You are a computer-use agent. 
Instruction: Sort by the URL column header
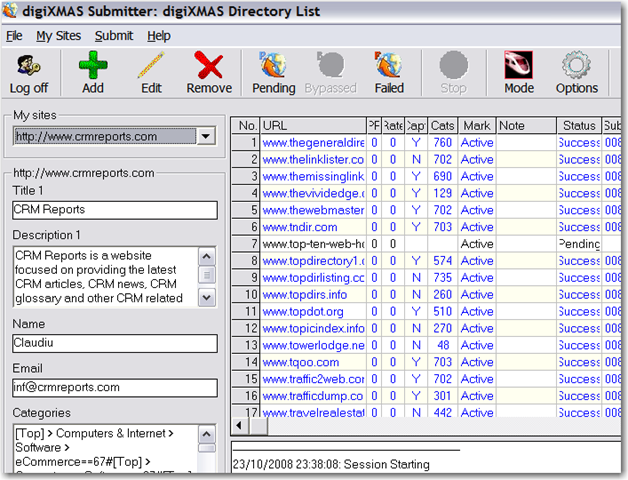[313, 126]
